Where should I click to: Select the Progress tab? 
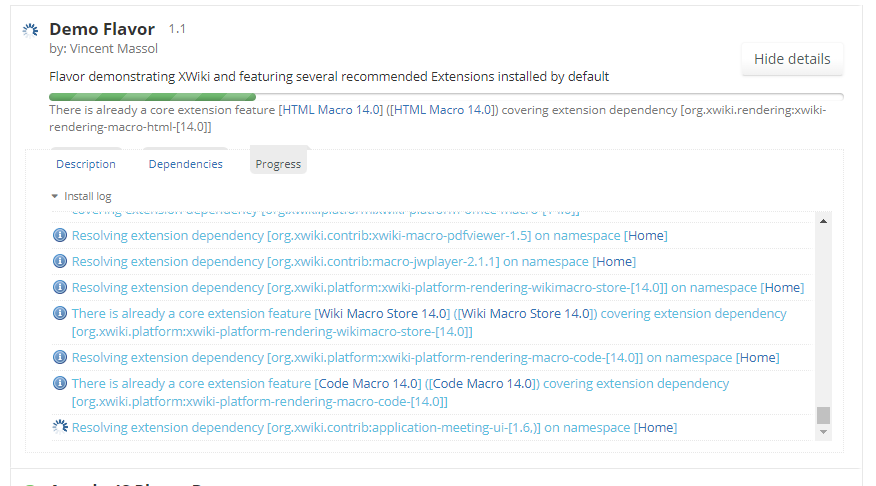[278, 164]
